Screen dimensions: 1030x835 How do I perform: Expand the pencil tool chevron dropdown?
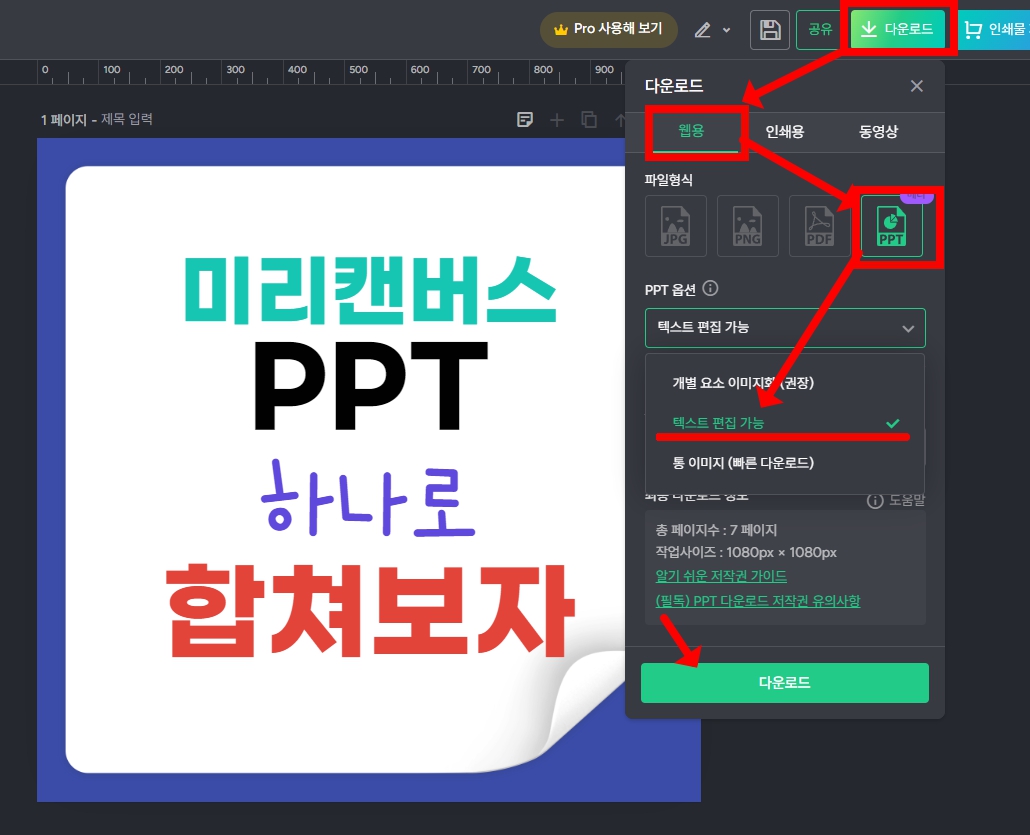click(x=728, y=30)
